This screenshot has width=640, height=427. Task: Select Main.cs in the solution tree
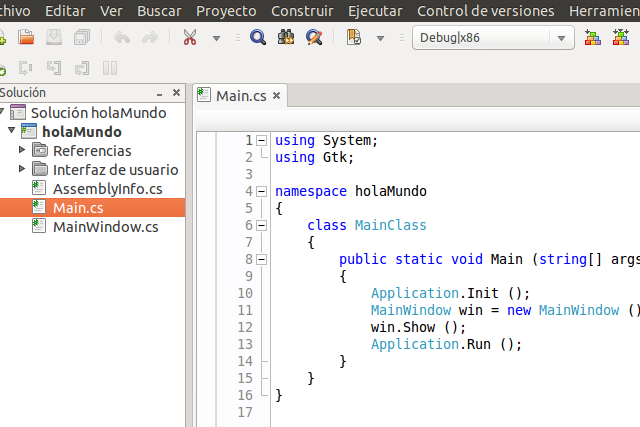78,208
